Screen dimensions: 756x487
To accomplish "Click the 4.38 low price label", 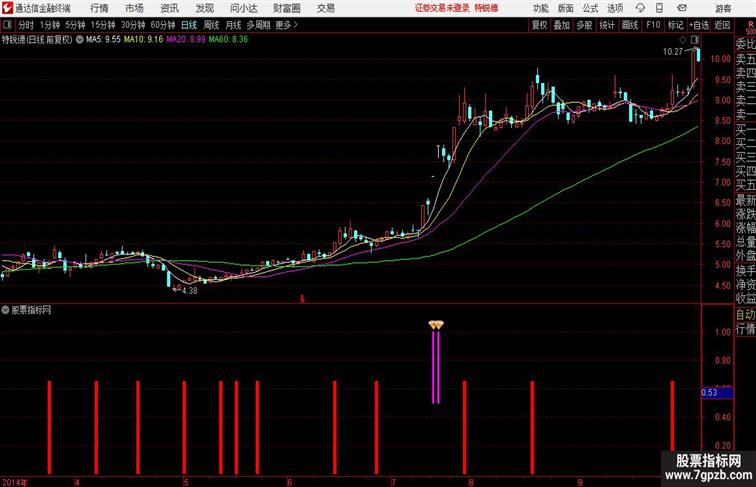I will point(190,291).
